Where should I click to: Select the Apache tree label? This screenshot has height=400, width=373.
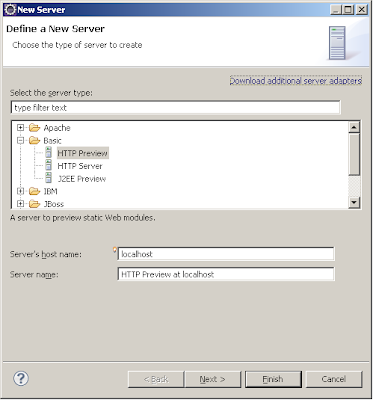[x=57, y=128]
